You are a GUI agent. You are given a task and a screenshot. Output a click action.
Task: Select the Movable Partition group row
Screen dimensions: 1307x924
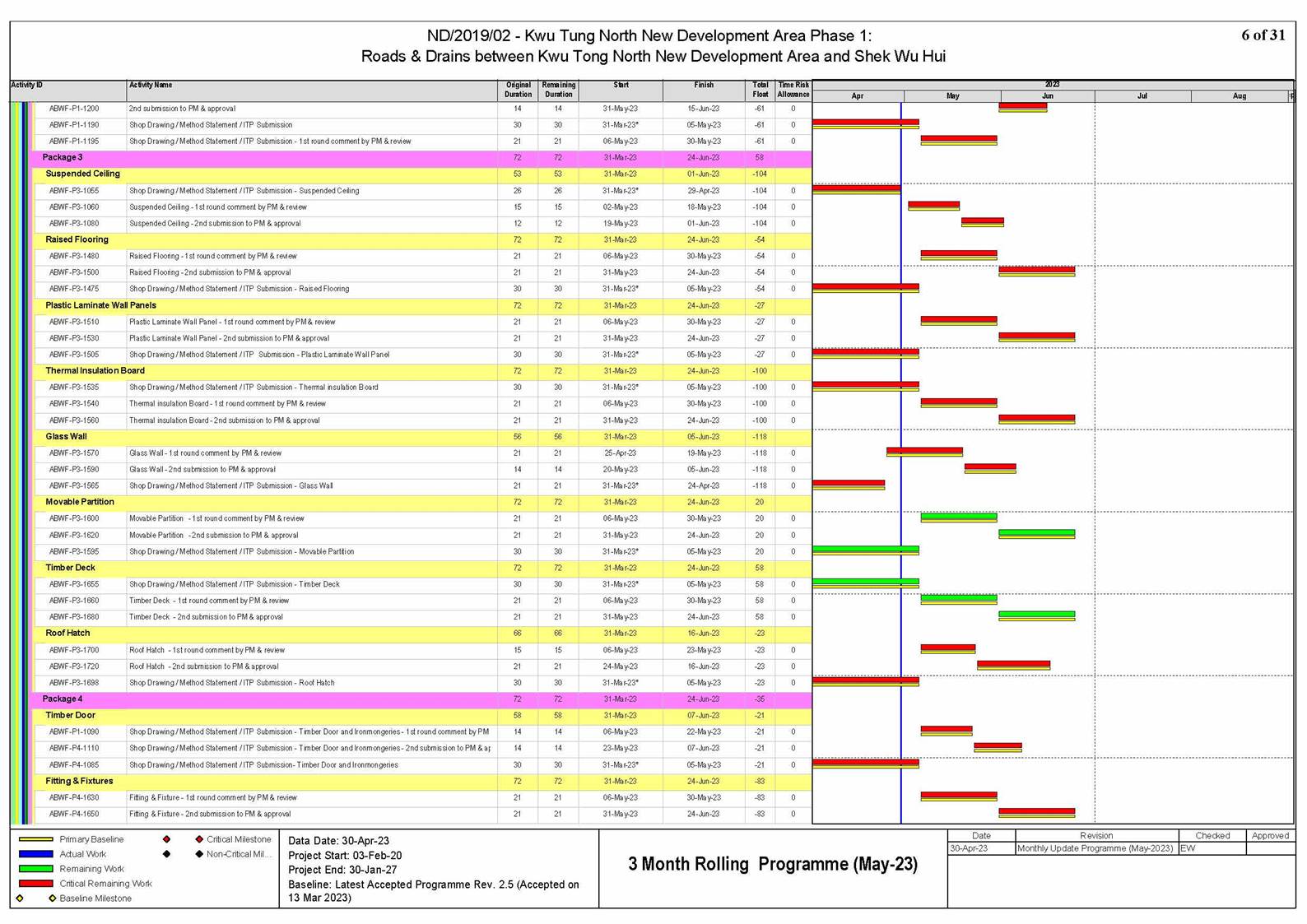pyautogui.click(x=423, y=502)
